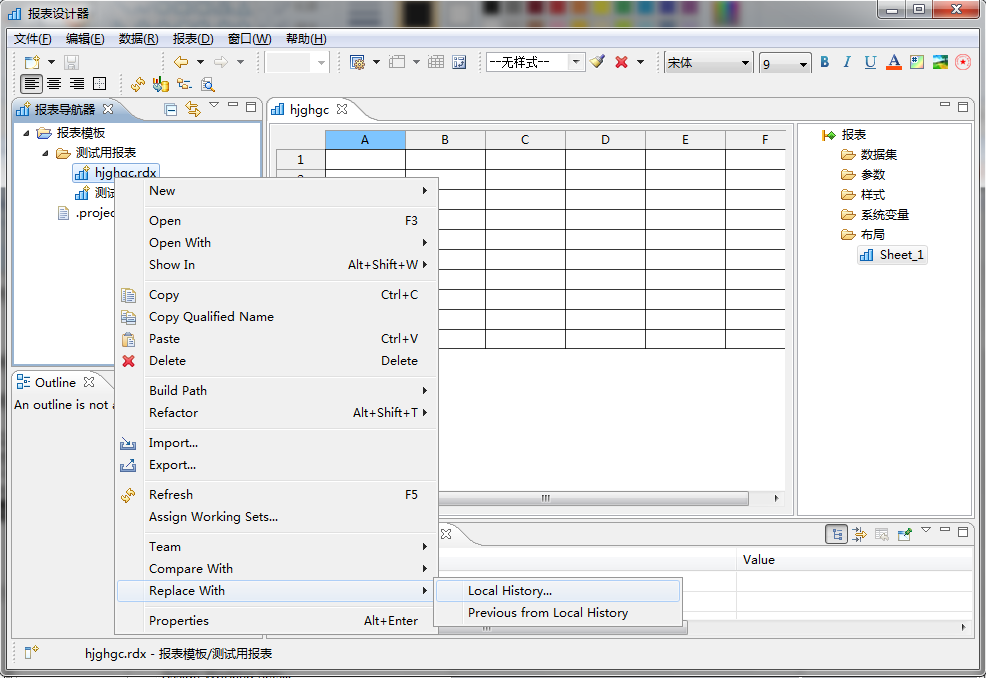Screen dimensions: 986x678
Task: Click the red X delete toolbar icon
Action: (621, 62)
